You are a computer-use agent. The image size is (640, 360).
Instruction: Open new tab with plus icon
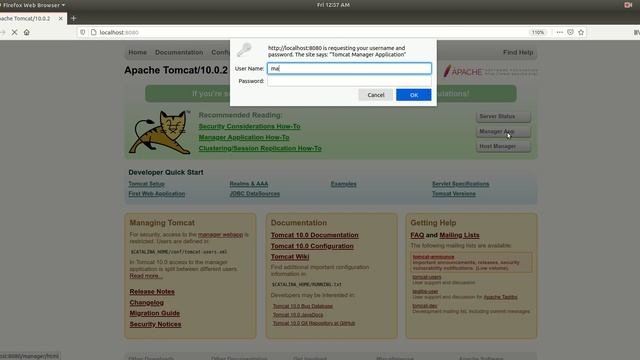(73, 18)
